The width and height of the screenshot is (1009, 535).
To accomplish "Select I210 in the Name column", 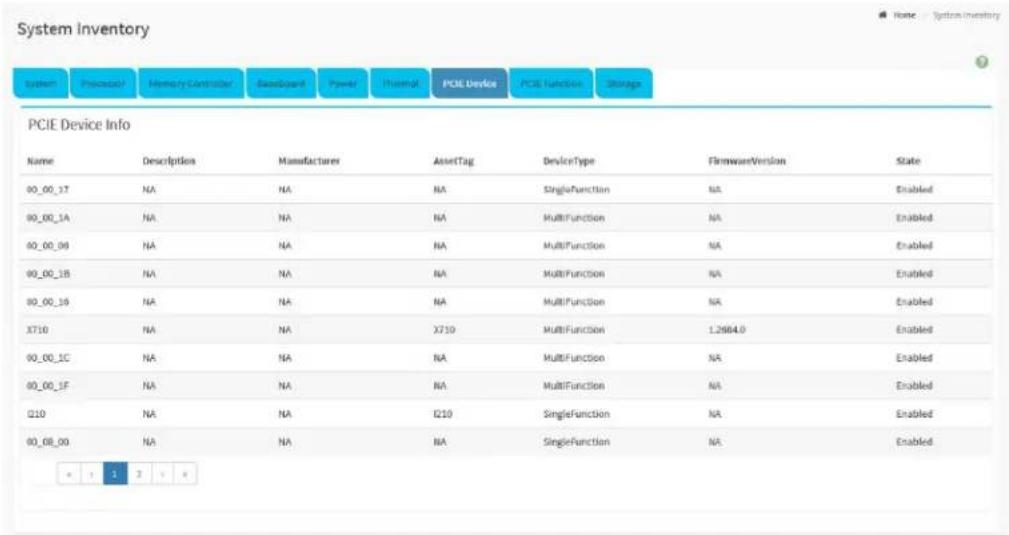I will point(36,415).
